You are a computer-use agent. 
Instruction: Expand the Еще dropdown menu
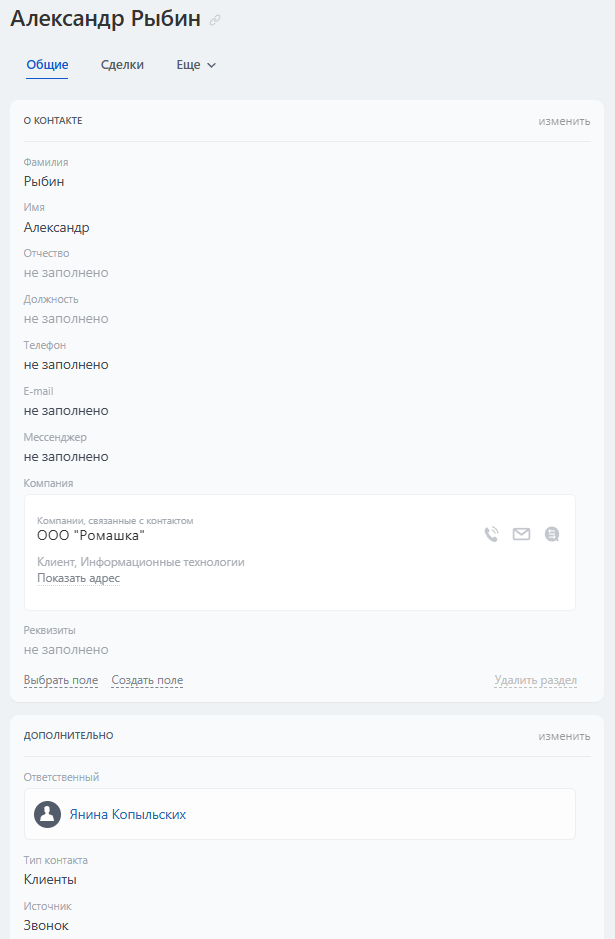[x=196, y=65]
